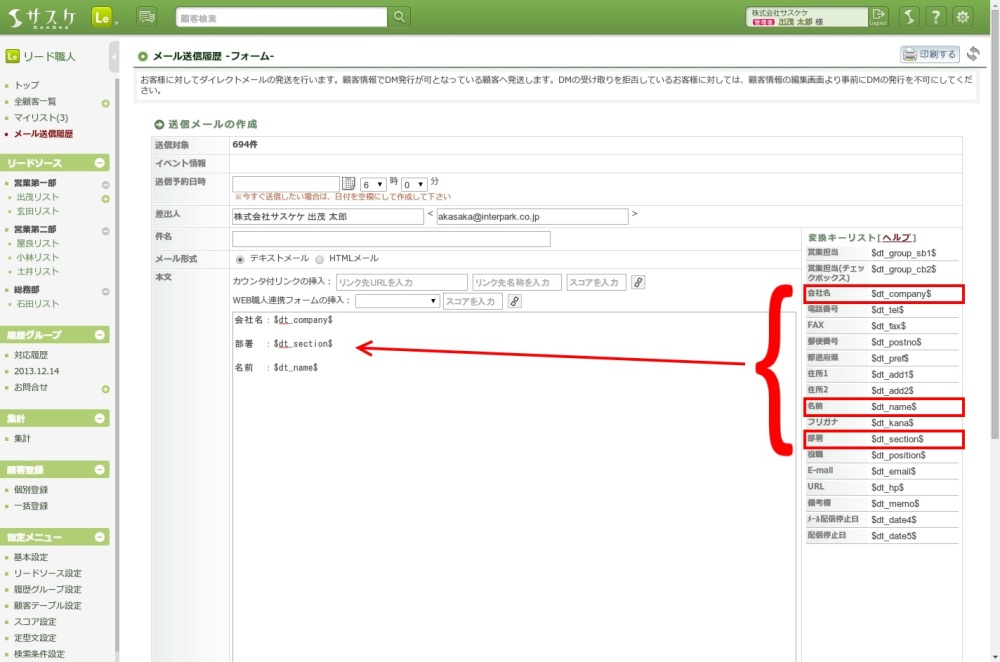Screen dimensions: 1000x662
Task: Click the customer search magnifier icon
Action: 399,17
